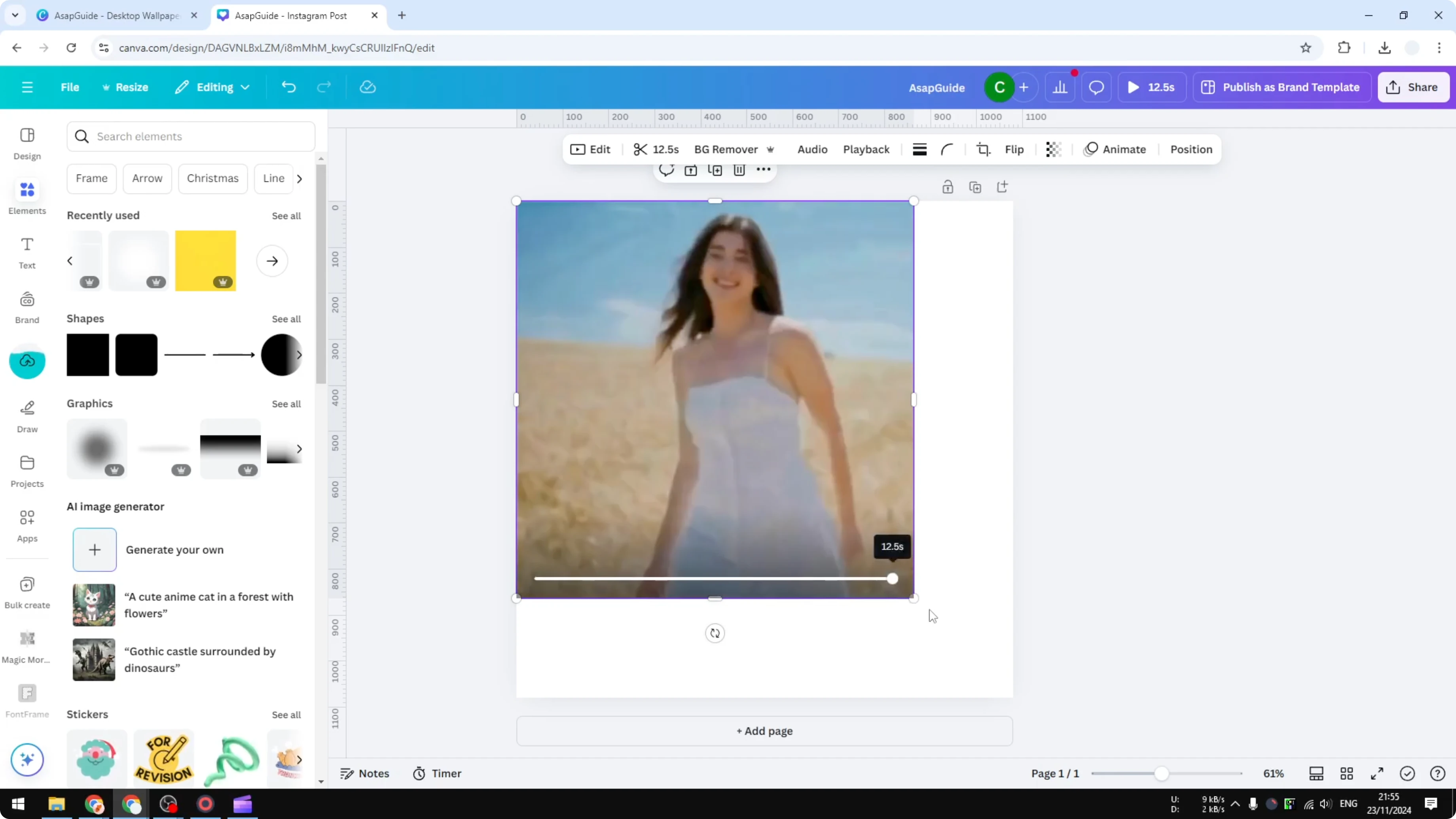
Task: Expand more element categories with the chevron
Action: [x=300, y=178]
